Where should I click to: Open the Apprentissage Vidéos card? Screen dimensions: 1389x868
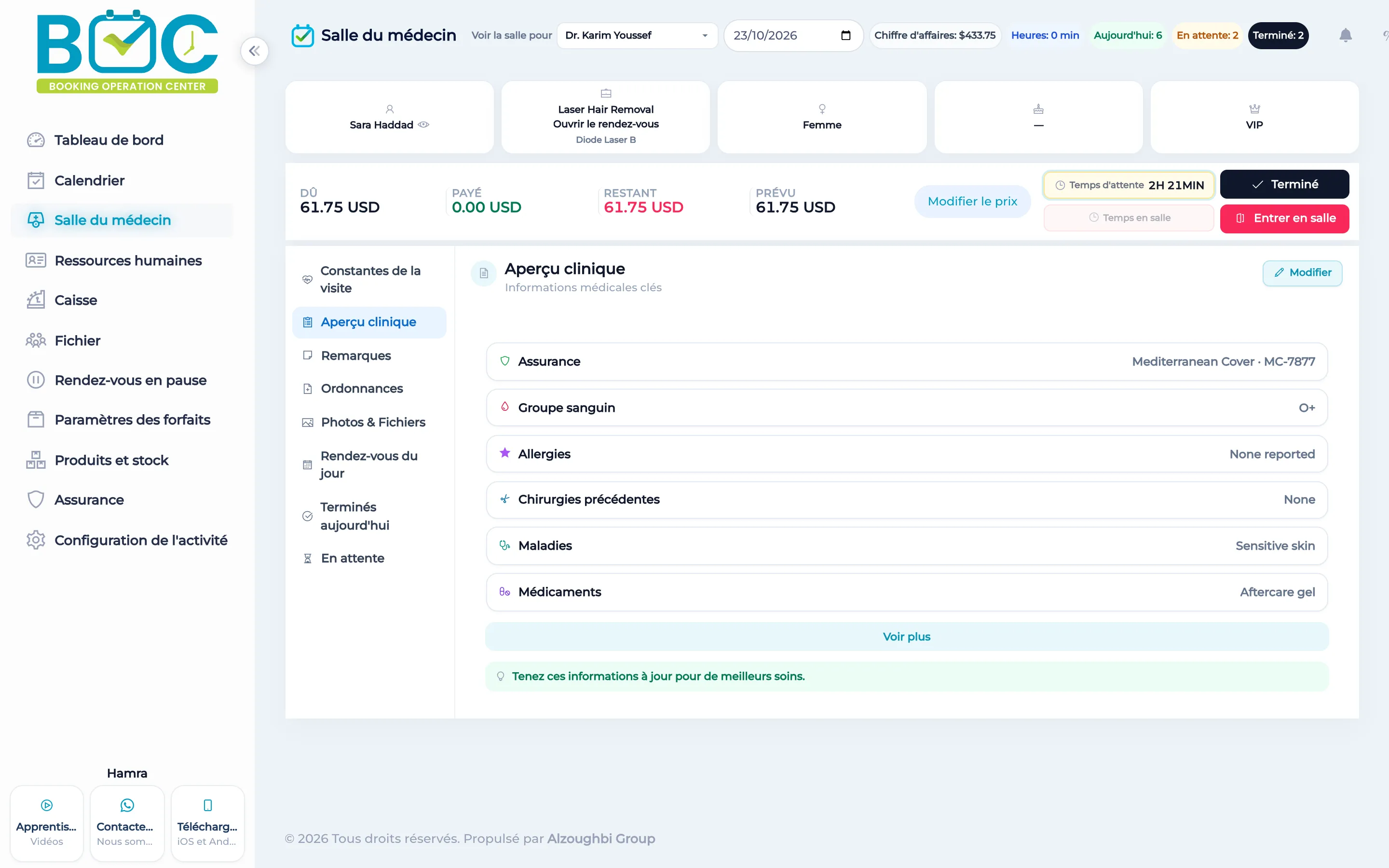[47, 823]
